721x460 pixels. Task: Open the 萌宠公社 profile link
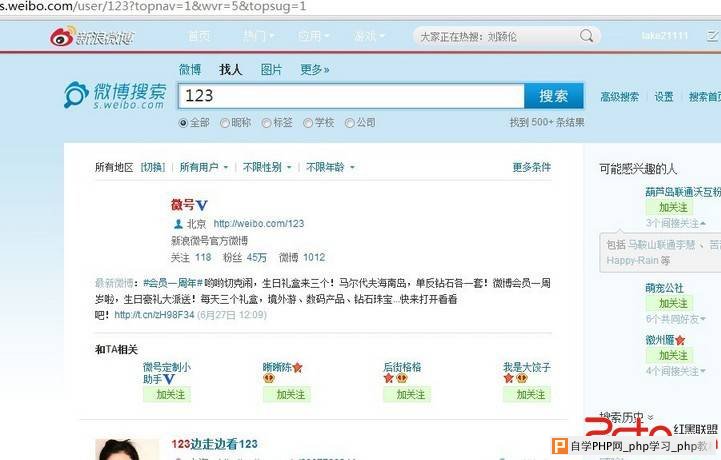[664, 288]
